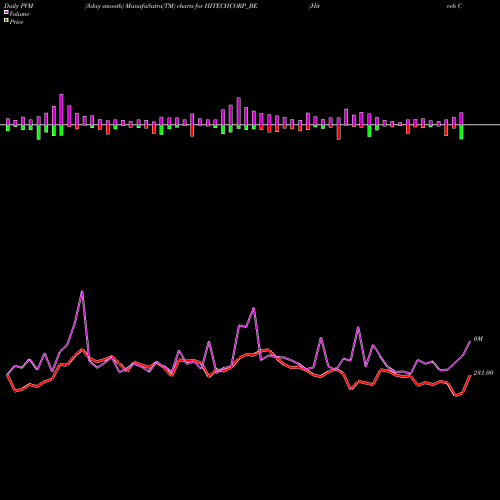Click the 231.00 price end label
The image size is (500, 500).
point(483,373)
